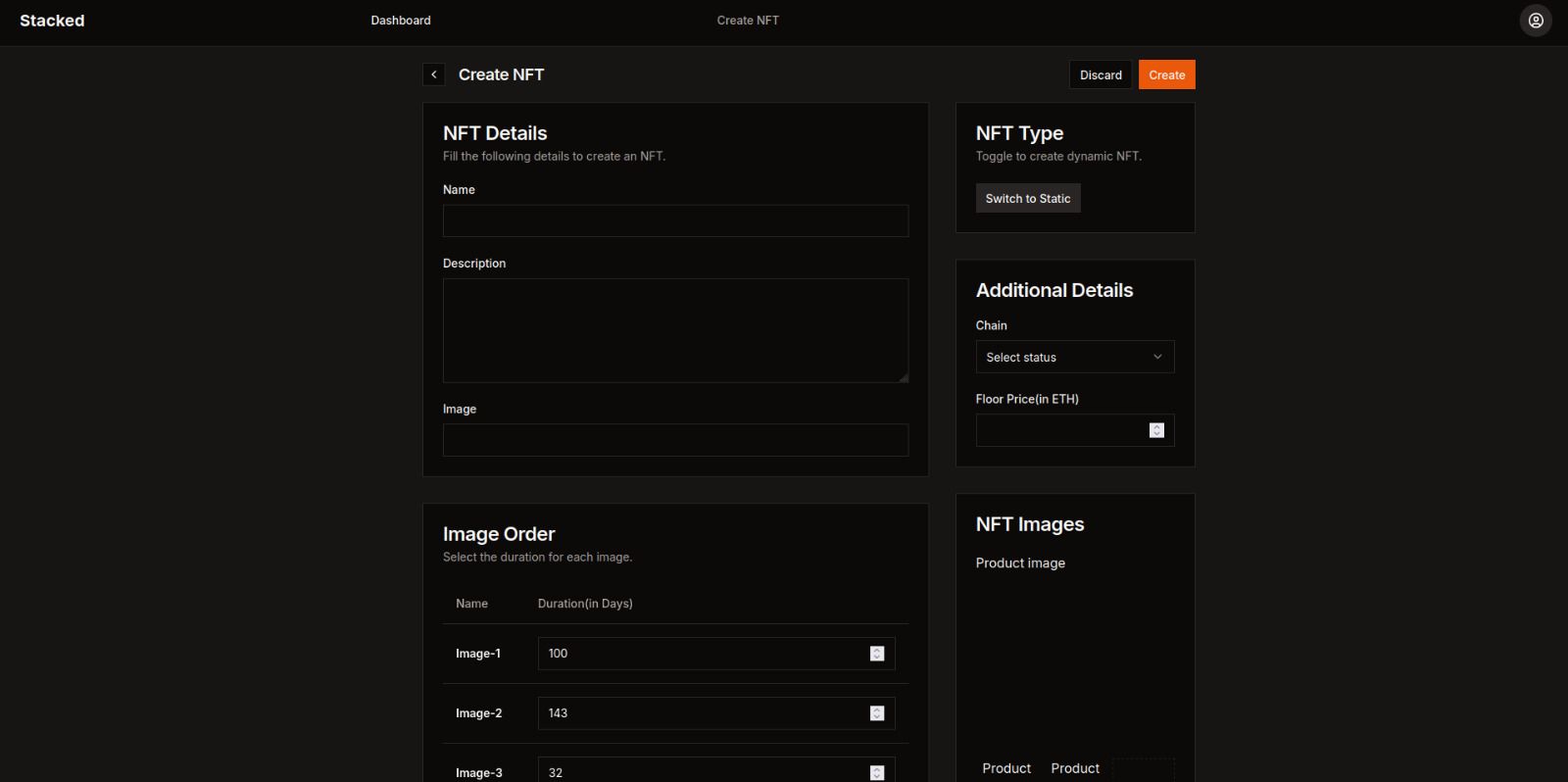Screen dimensions: 1568x782
Task: Click the orange Create button
Action: click(x=1166, y=74)
